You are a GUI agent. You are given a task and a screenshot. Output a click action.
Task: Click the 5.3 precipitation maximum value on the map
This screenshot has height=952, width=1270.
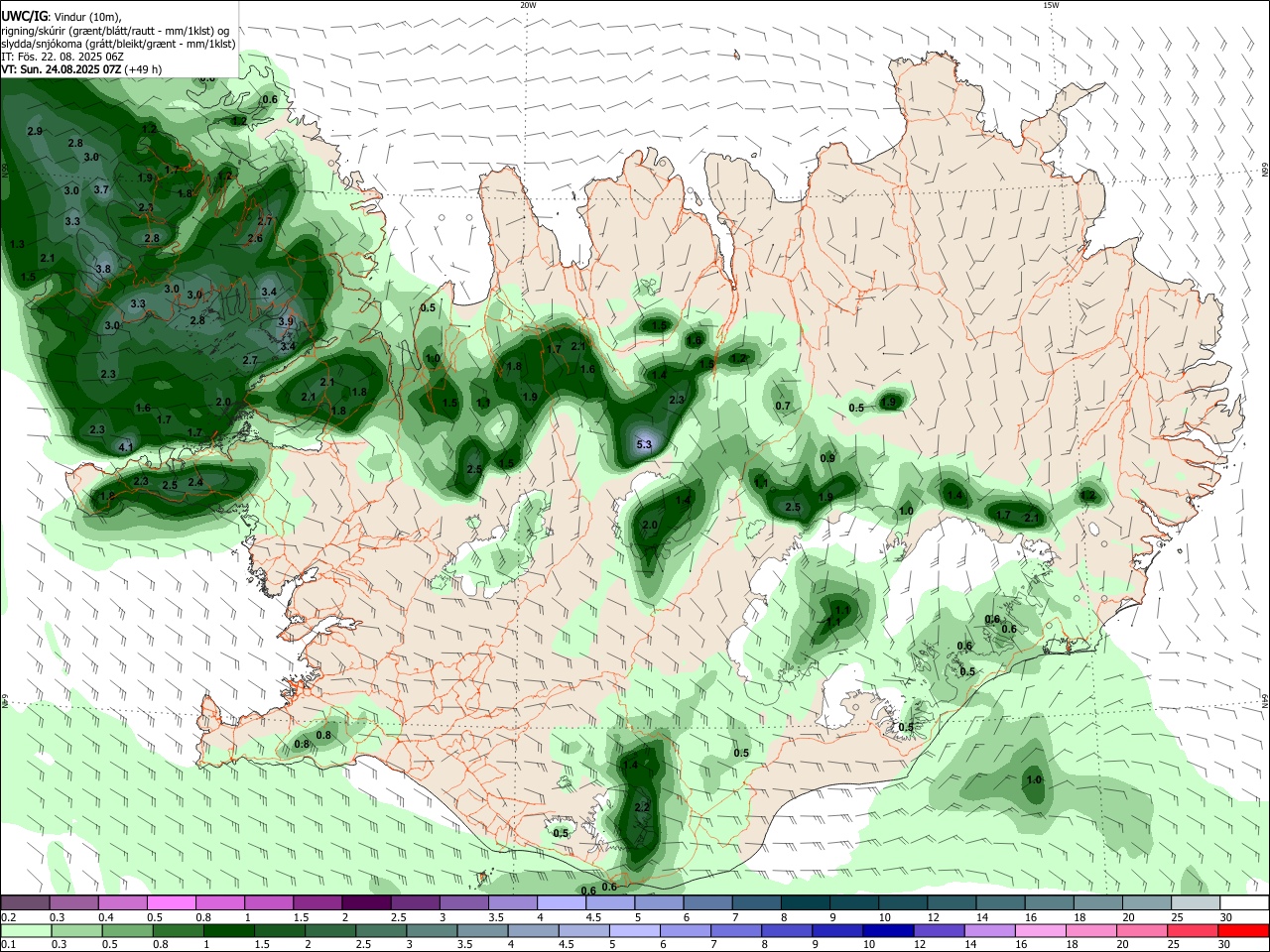pos(644,444)
